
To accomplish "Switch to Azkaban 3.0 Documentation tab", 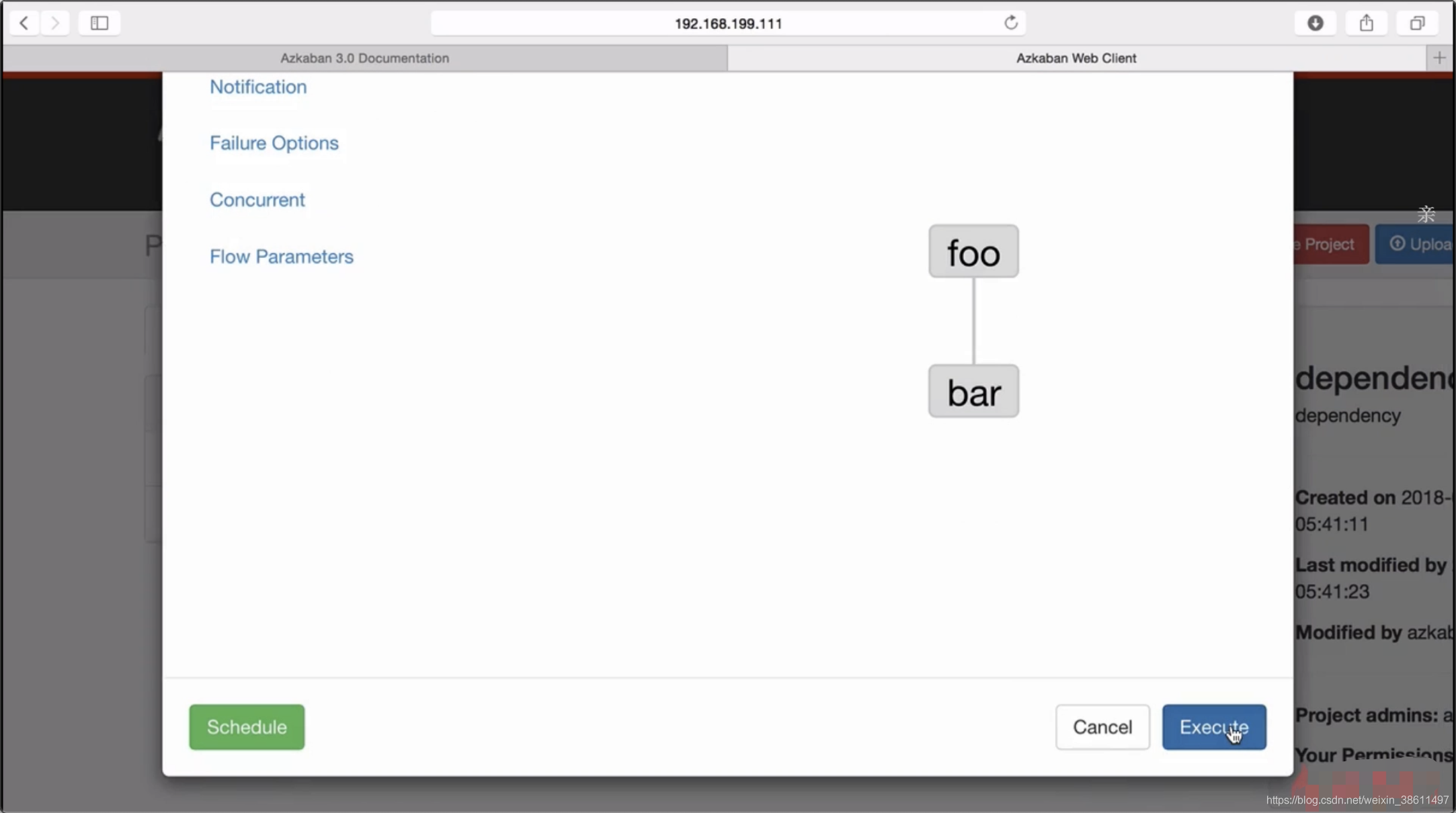I will click(x=364, y=57).
